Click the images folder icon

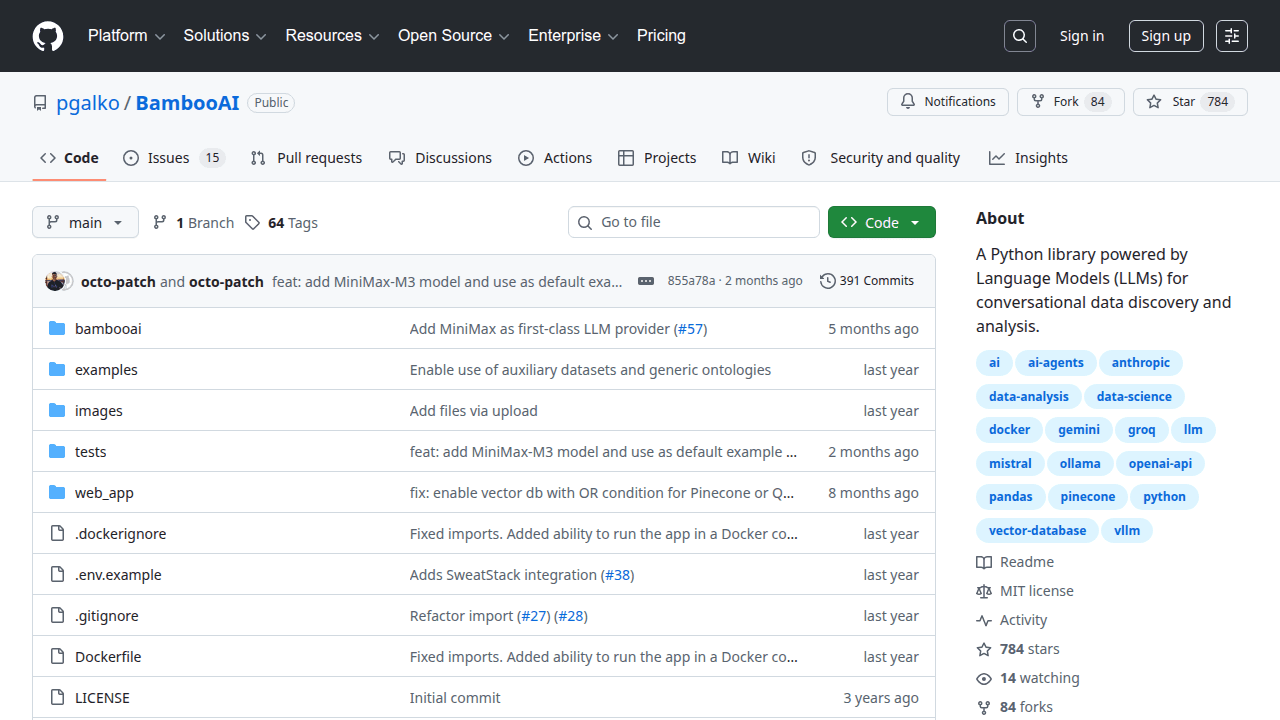tap(57, 410)
